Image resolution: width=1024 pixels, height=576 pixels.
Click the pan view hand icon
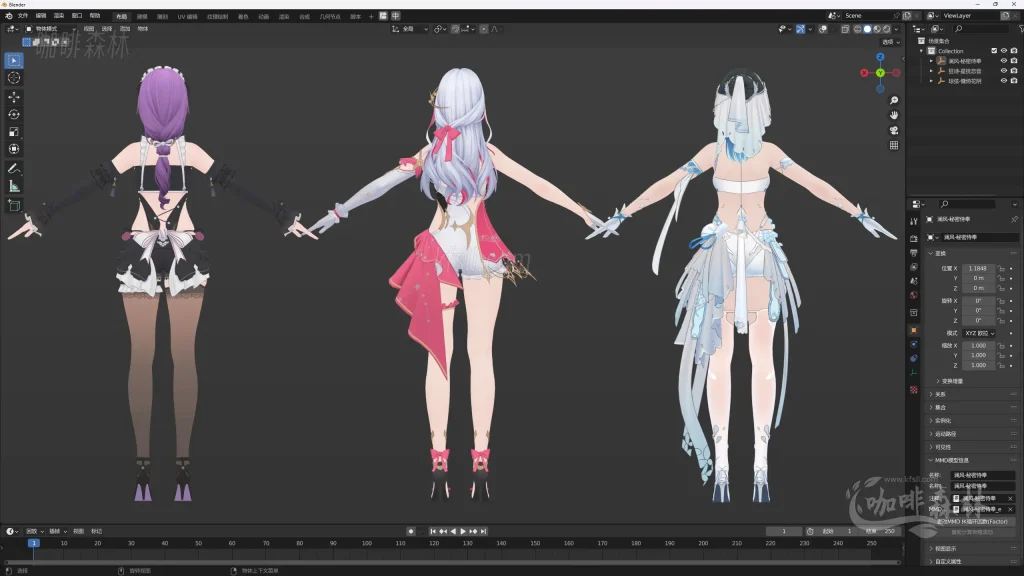pos(894,115)
